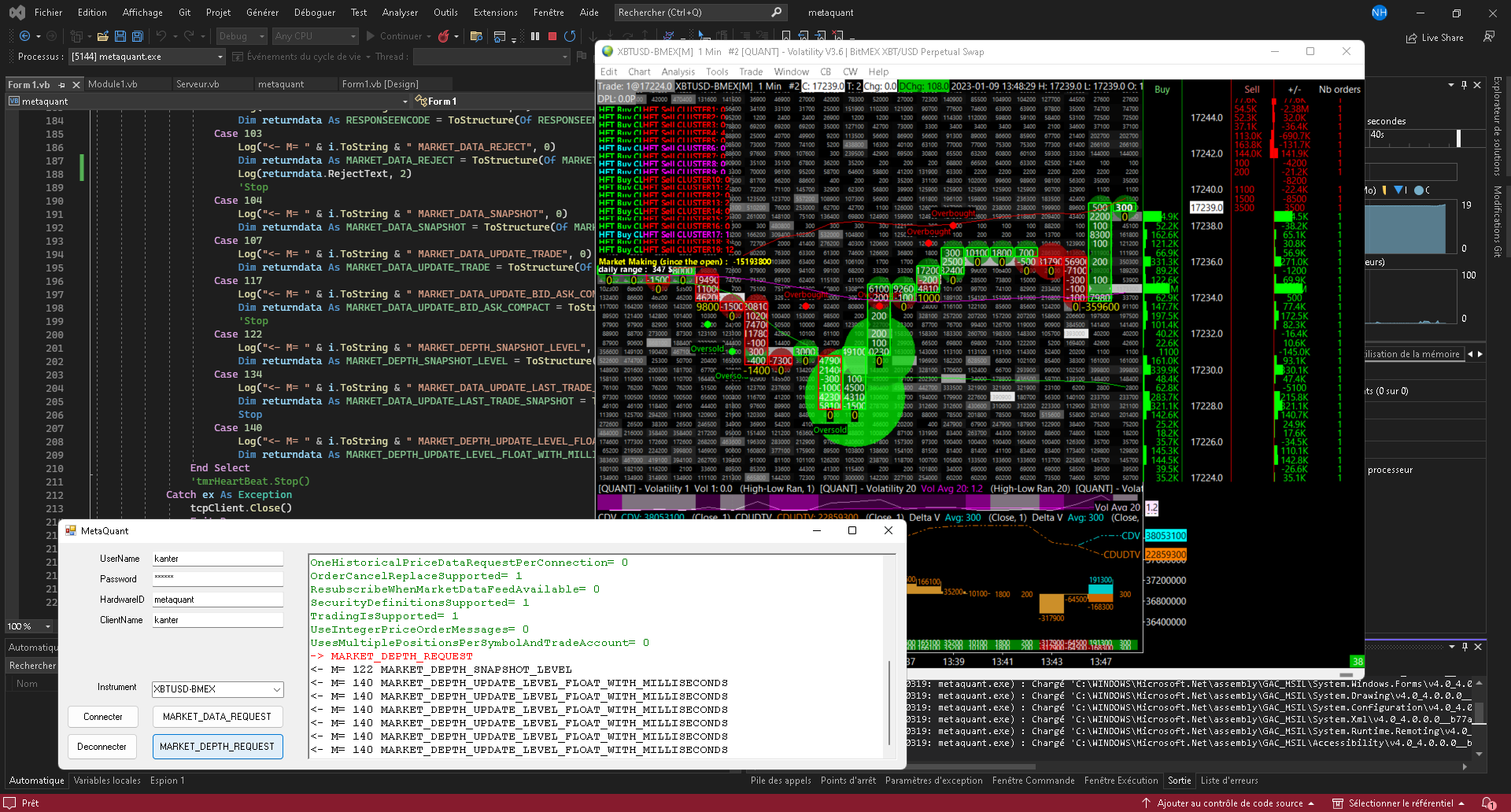Click the save file icon in toolbar
The image size is (1511, 812).
click(x=120, y=36)
